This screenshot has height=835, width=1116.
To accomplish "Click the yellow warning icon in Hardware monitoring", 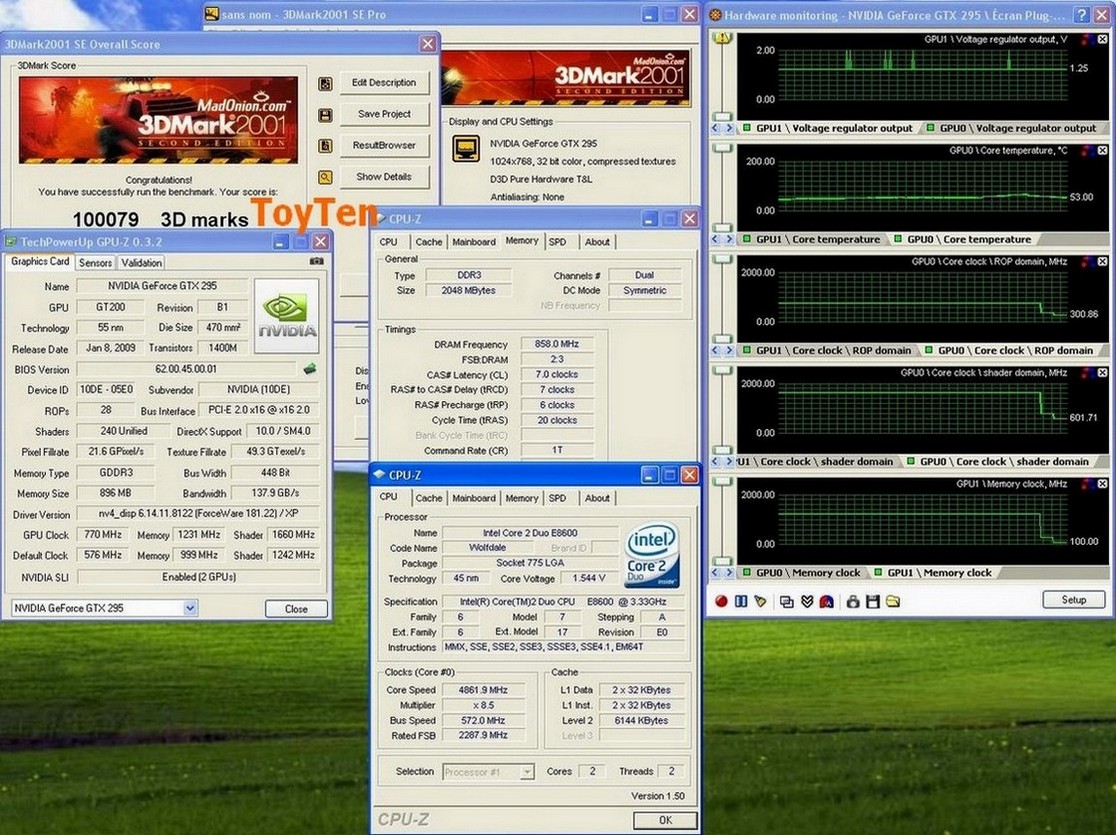I will click(x=722, y=38).
